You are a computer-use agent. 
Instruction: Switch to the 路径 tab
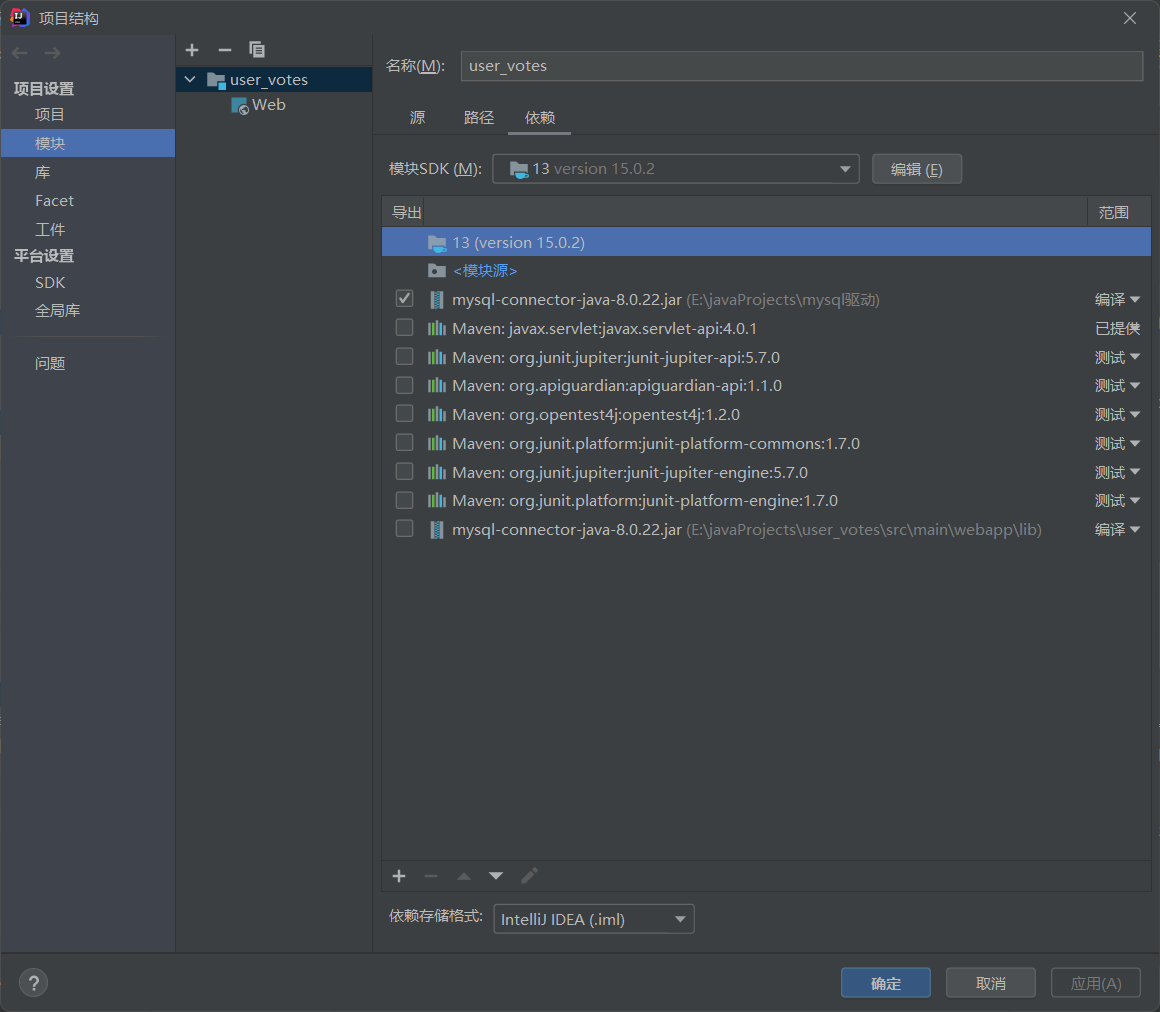pos(479,117)
